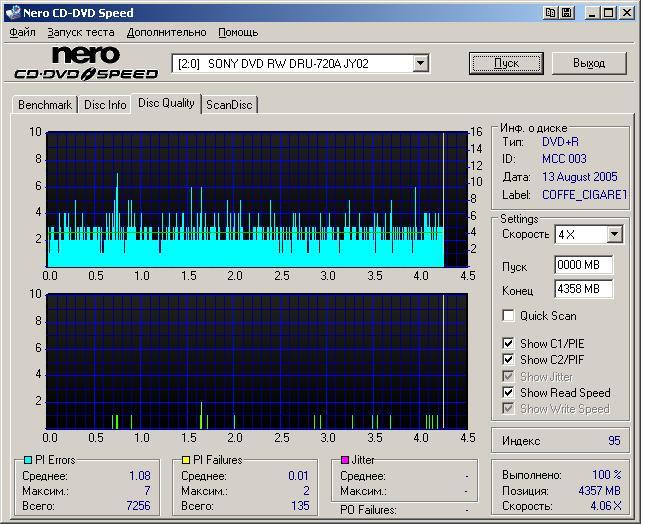Switch to the ScanDisc tab

click(229, 104)
